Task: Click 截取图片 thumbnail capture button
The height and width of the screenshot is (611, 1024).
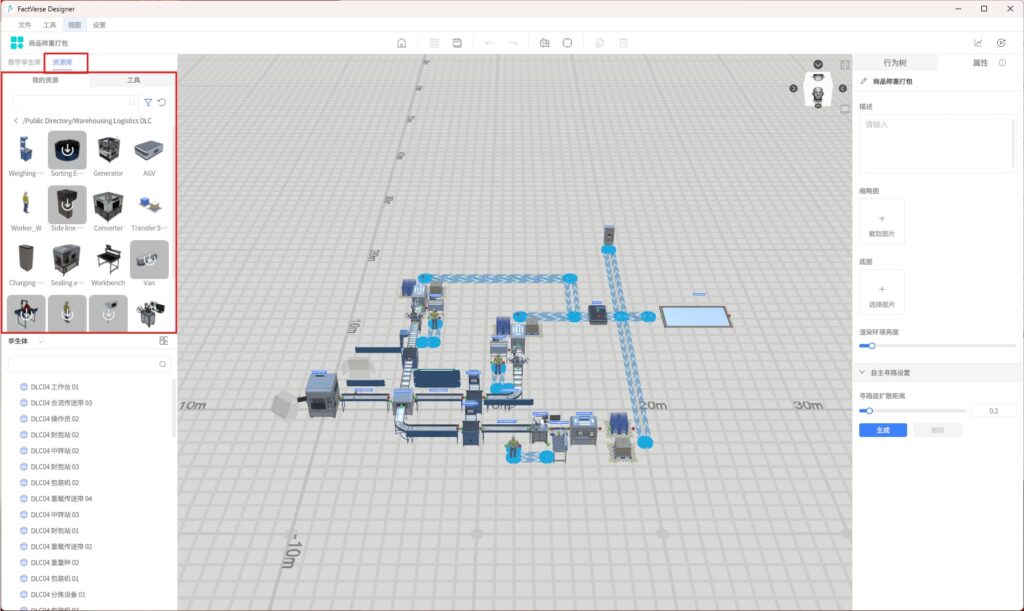Action: point(882,221)
